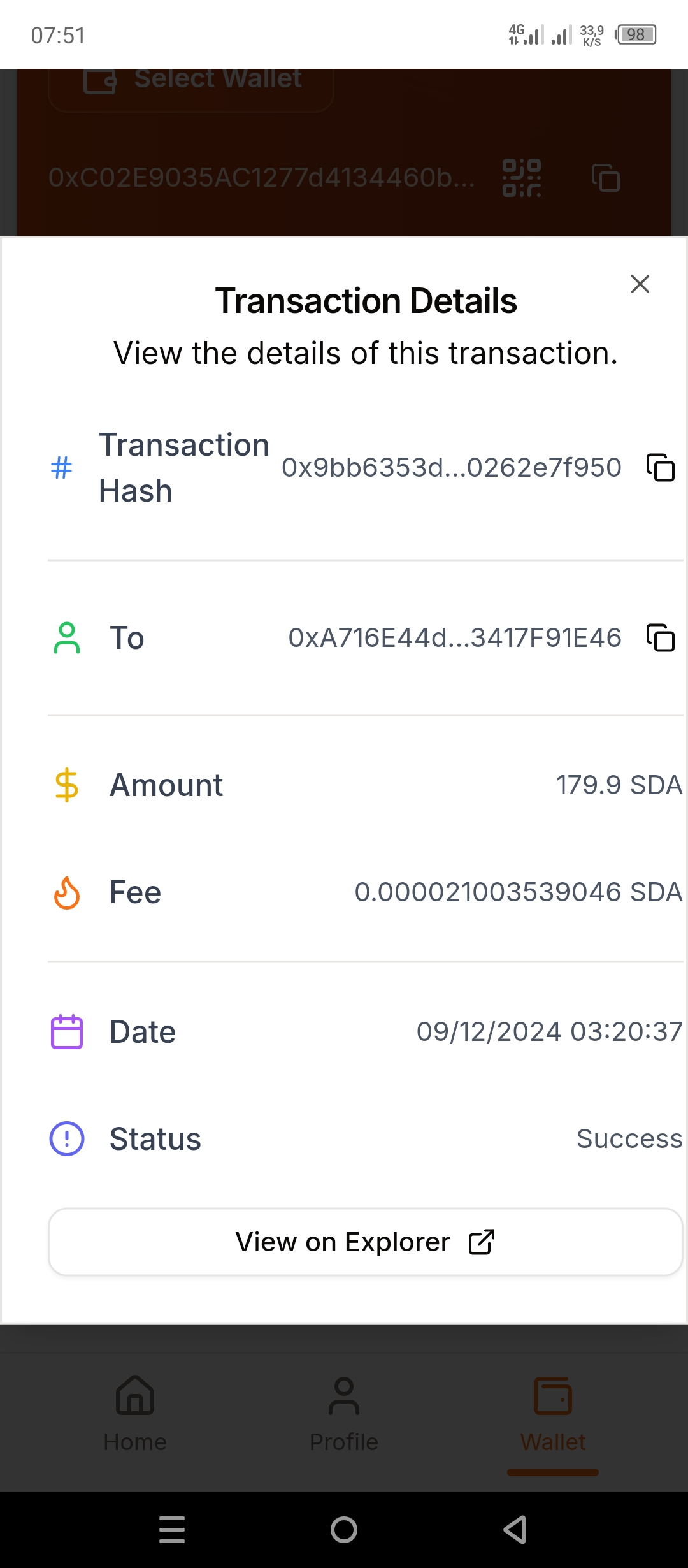Tap the orange flame Fee icon

[x=66, y=892]
